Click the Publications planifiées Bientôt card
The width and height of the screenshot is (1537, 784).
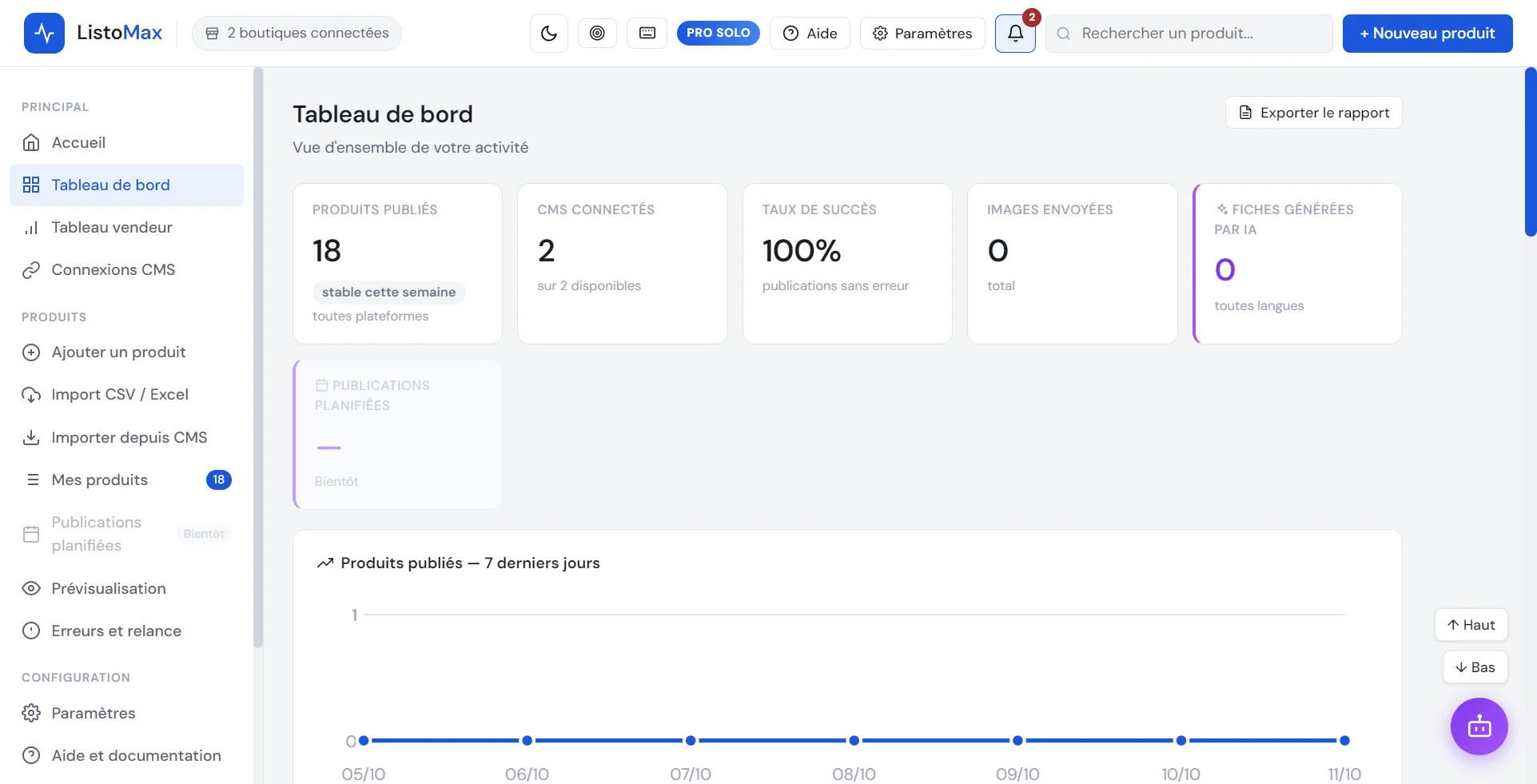coord(397,434)
